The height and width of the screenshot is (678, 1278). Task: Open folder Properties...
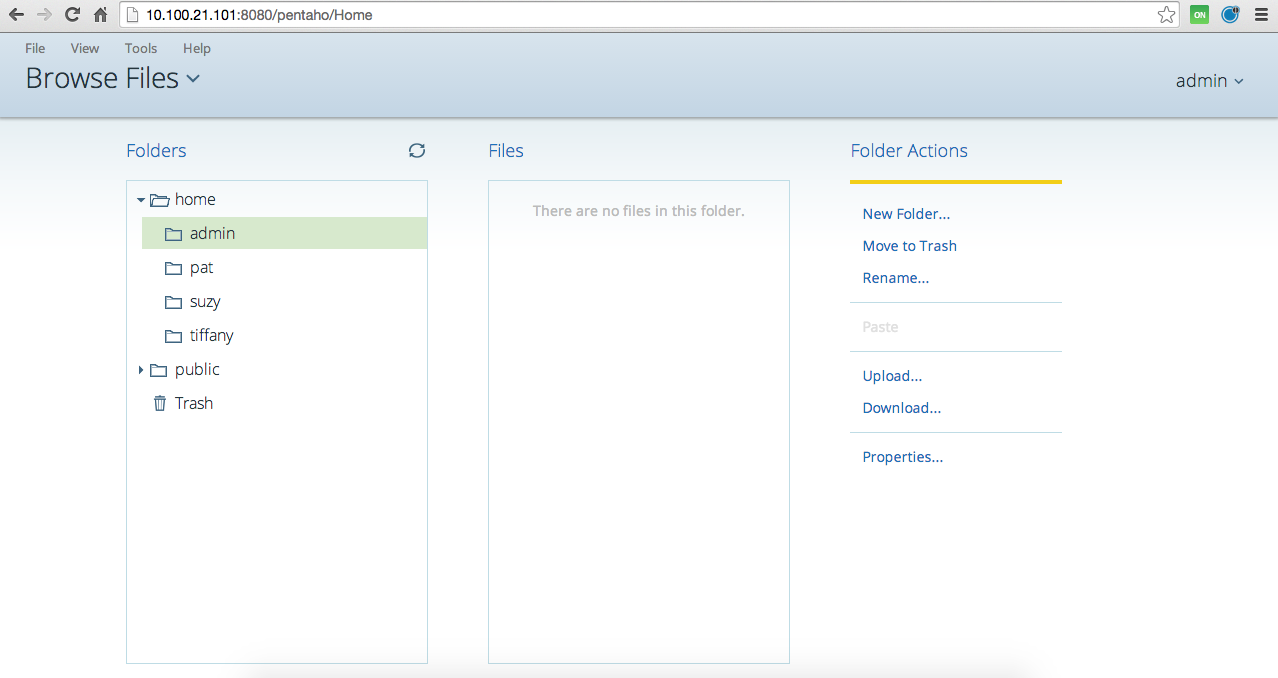[903, 457]
